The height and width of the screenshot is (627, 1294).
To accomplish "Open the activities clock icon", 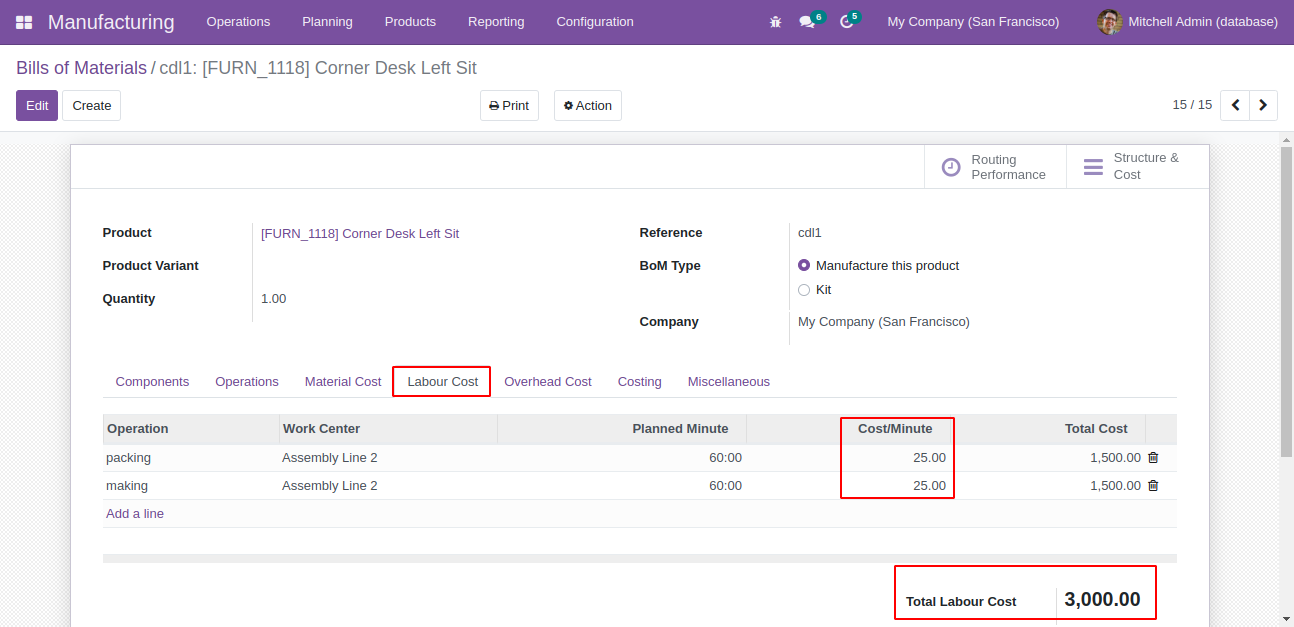I will pyautogui.click(x=846, y=21).
